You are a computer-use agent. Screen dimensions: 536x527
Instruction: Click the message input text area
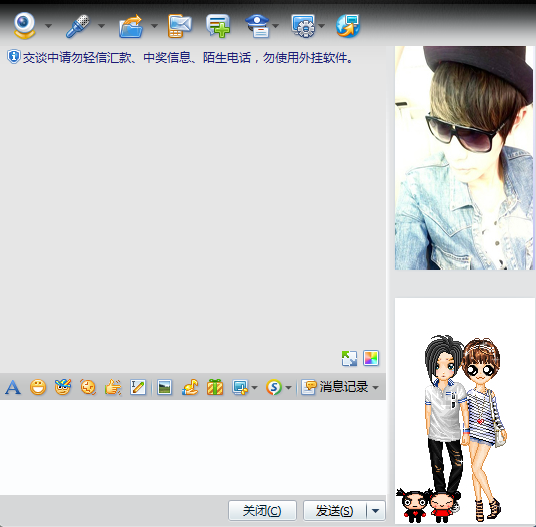click(x=193, y=447)
